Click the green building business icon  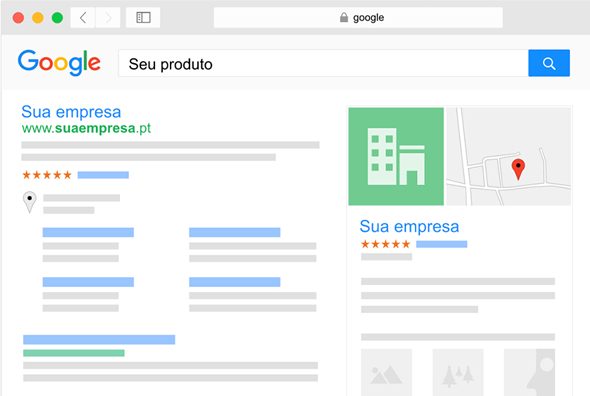(x=396, y=156)
